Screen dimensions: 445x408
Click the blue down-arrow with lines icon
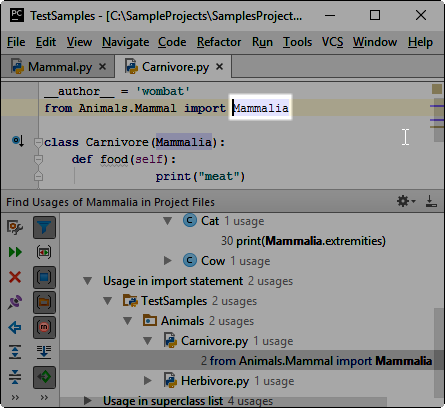coord(44,352)
